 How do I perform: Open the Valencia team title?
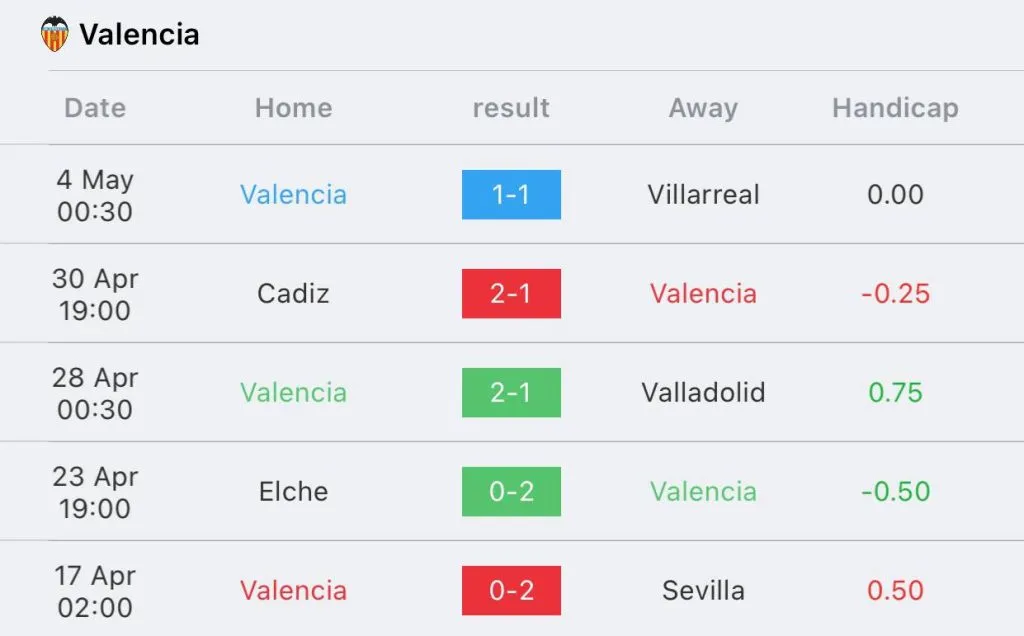pos(139,35)
